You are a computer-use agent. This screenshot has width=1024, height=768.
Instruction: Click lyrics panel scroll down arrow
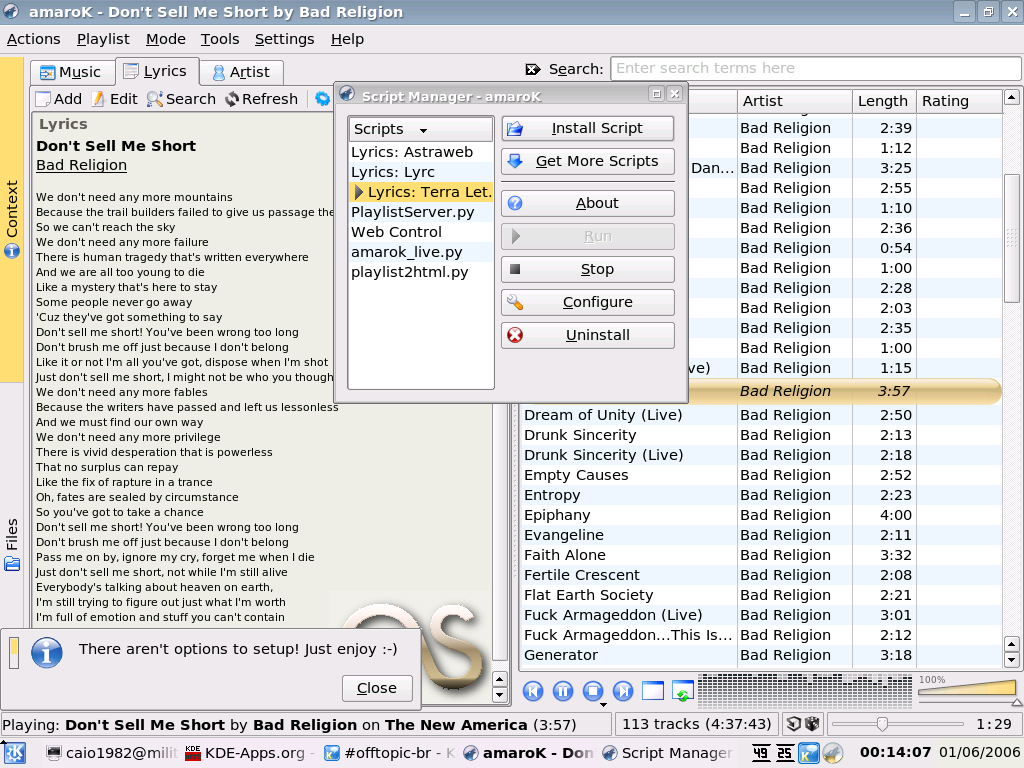tap(500, 695)
